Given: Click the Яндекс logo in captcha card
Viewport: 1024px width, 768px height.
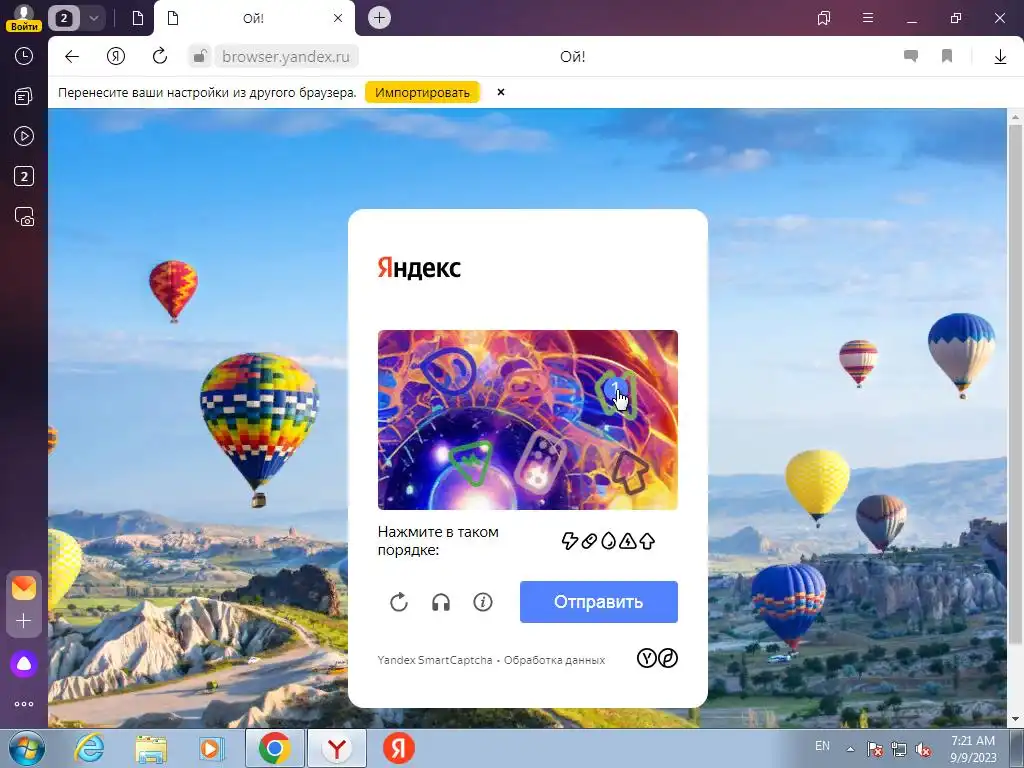Looking at the screenshot, I should 419,268.
